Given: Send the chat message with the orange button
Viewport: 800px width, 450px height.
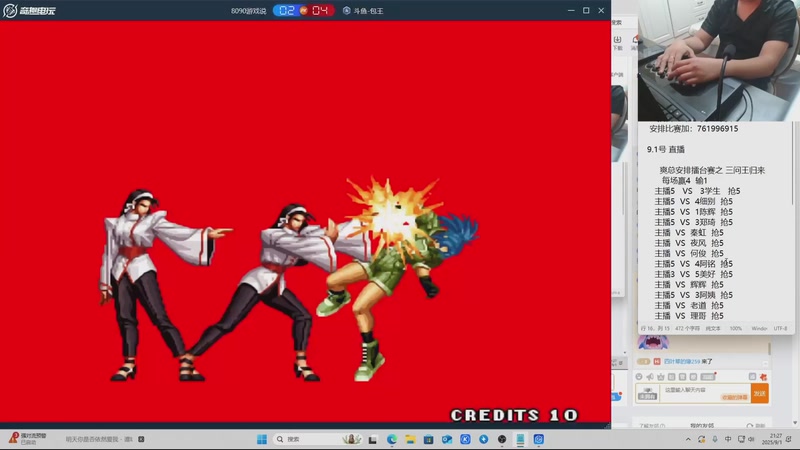Looking at the screenshot, I should pos(760,393).
